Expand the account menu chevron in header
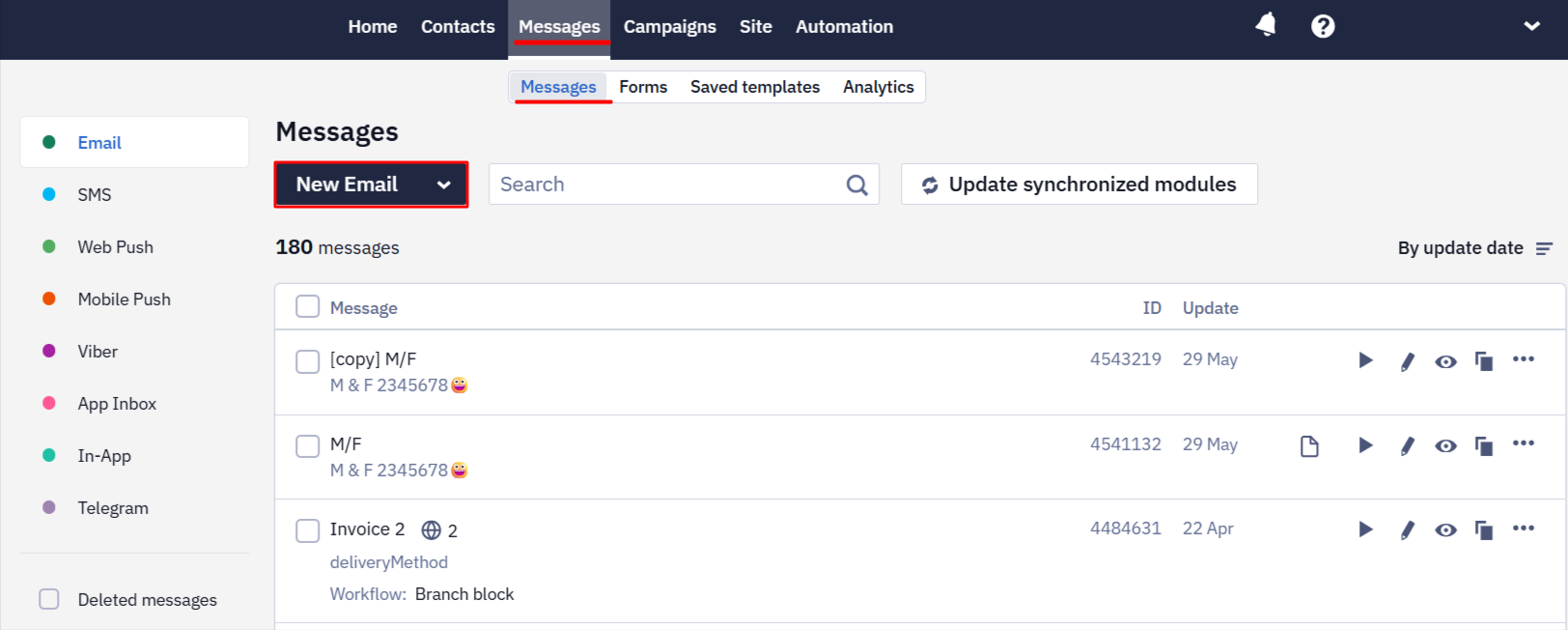The height and width of the screenshot is (630, 1568). tap(1531, 26)
